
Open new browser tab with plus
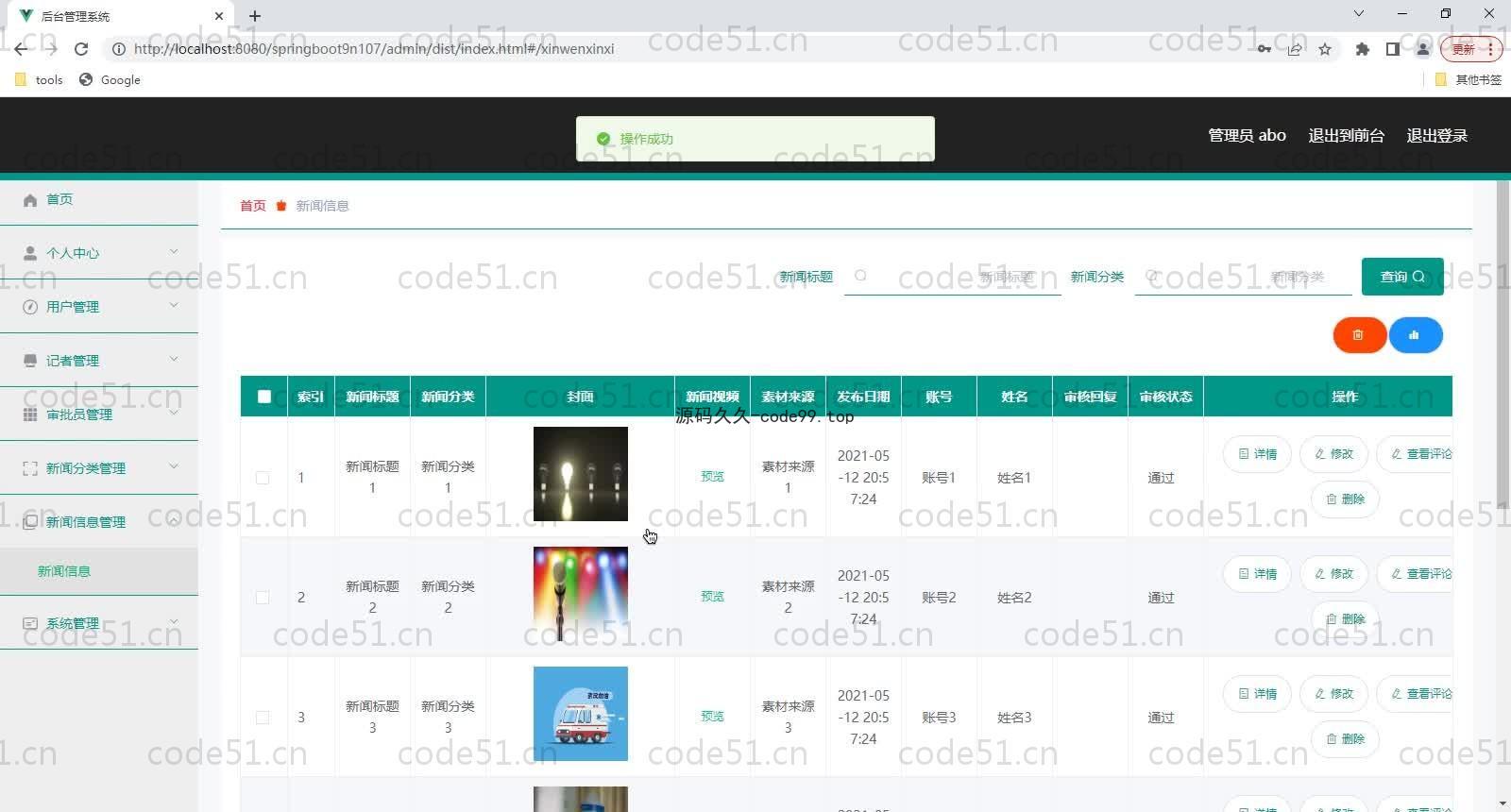(x=255, y=16)
